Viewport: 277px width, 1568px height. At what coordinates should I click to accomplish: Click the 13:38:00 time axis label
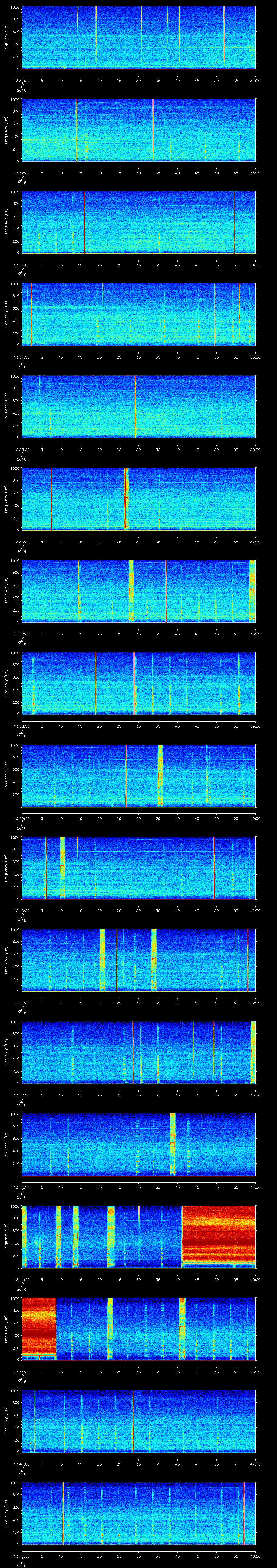point(21,726)
